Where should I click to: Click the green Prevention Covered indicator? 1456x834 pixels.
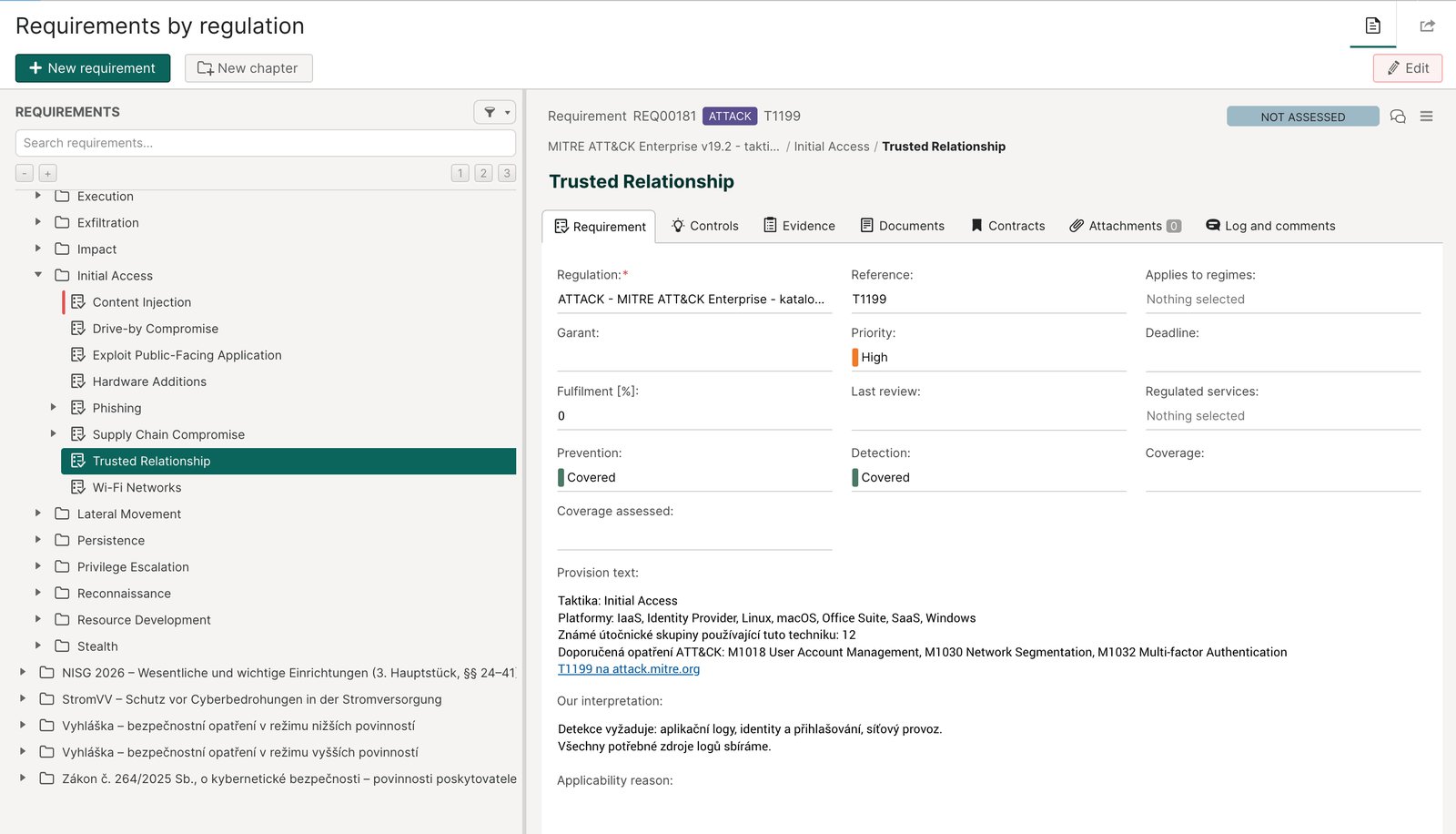pos(561,477)
